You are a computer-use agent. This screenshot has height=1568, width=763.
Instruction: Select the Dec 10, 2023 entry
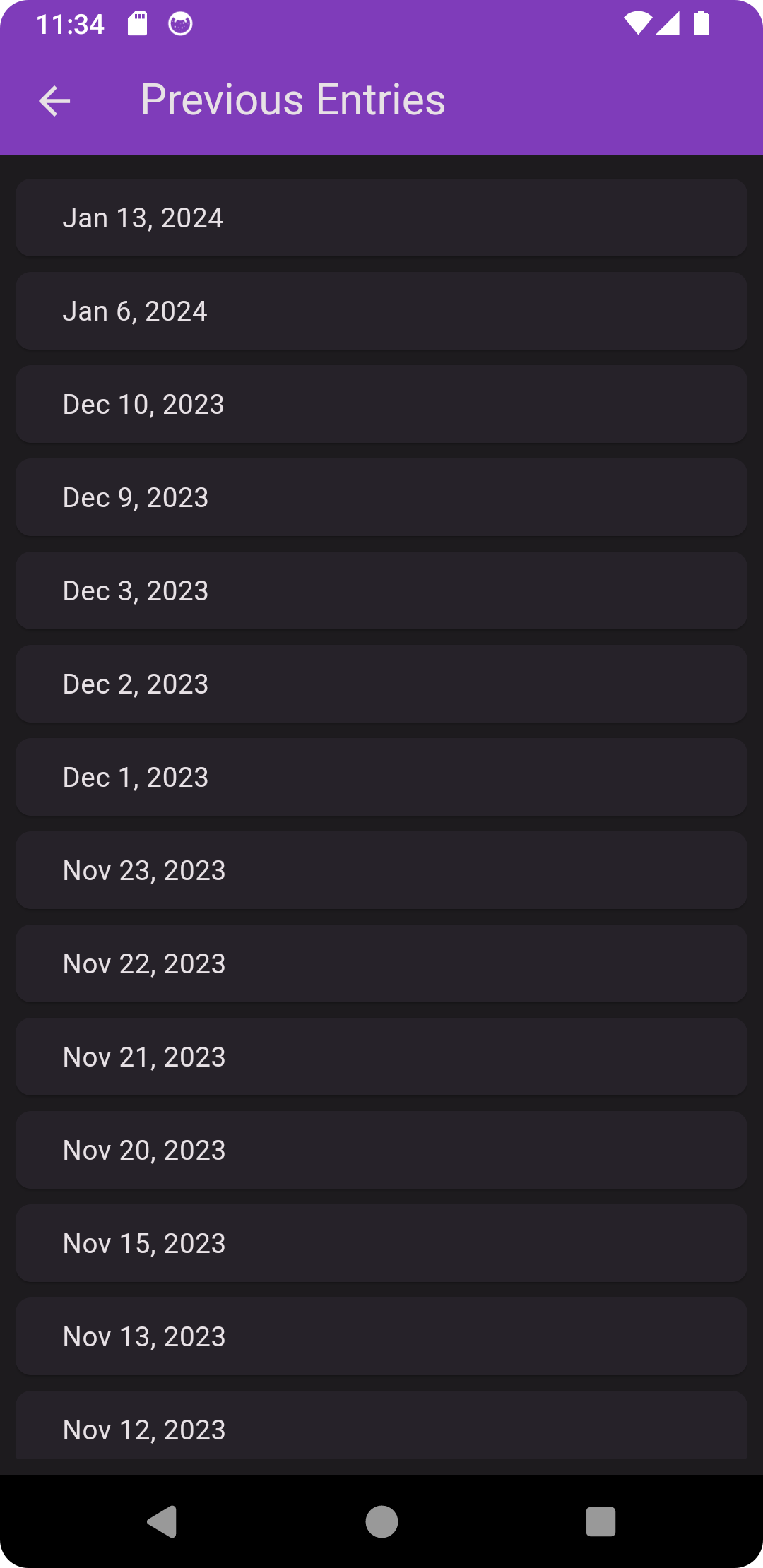(x=381, y=404)
